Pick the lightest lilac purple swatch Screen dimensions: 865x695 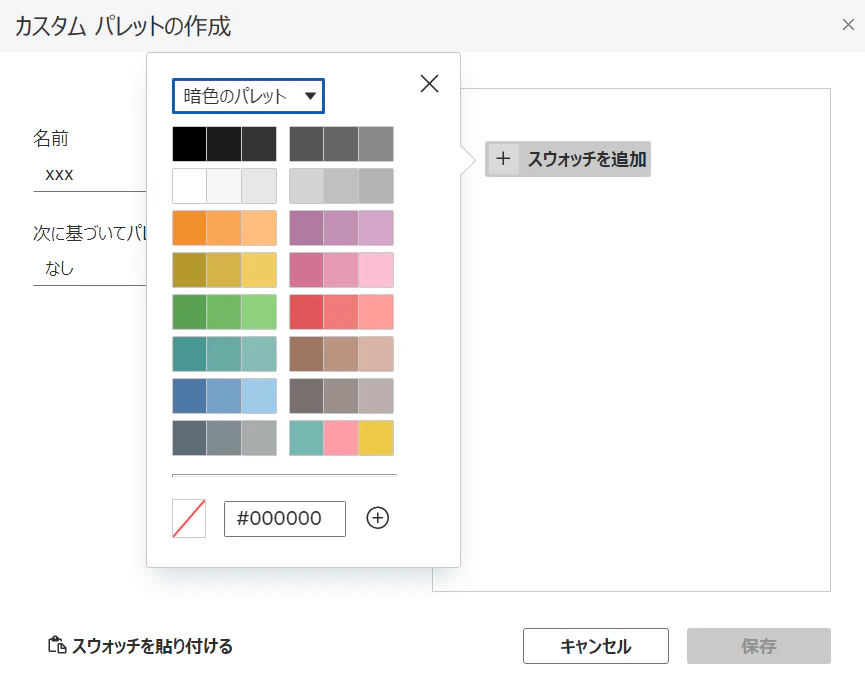click(x=376, y=228)
